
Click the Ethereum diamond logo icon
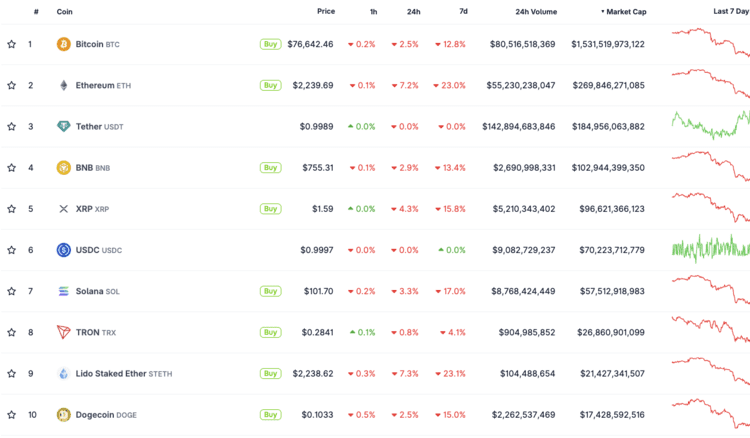point(64,85)
